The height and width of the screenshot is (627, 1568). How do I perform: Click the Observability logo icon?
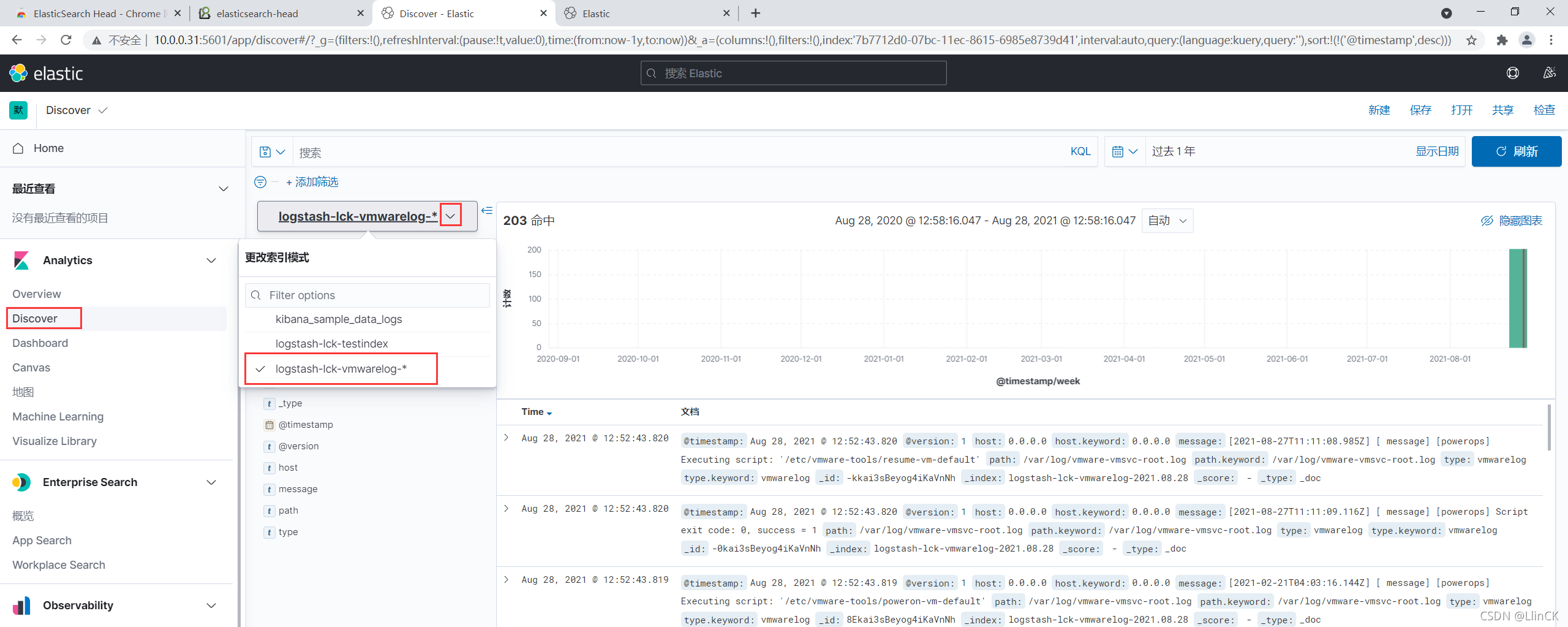21,606
